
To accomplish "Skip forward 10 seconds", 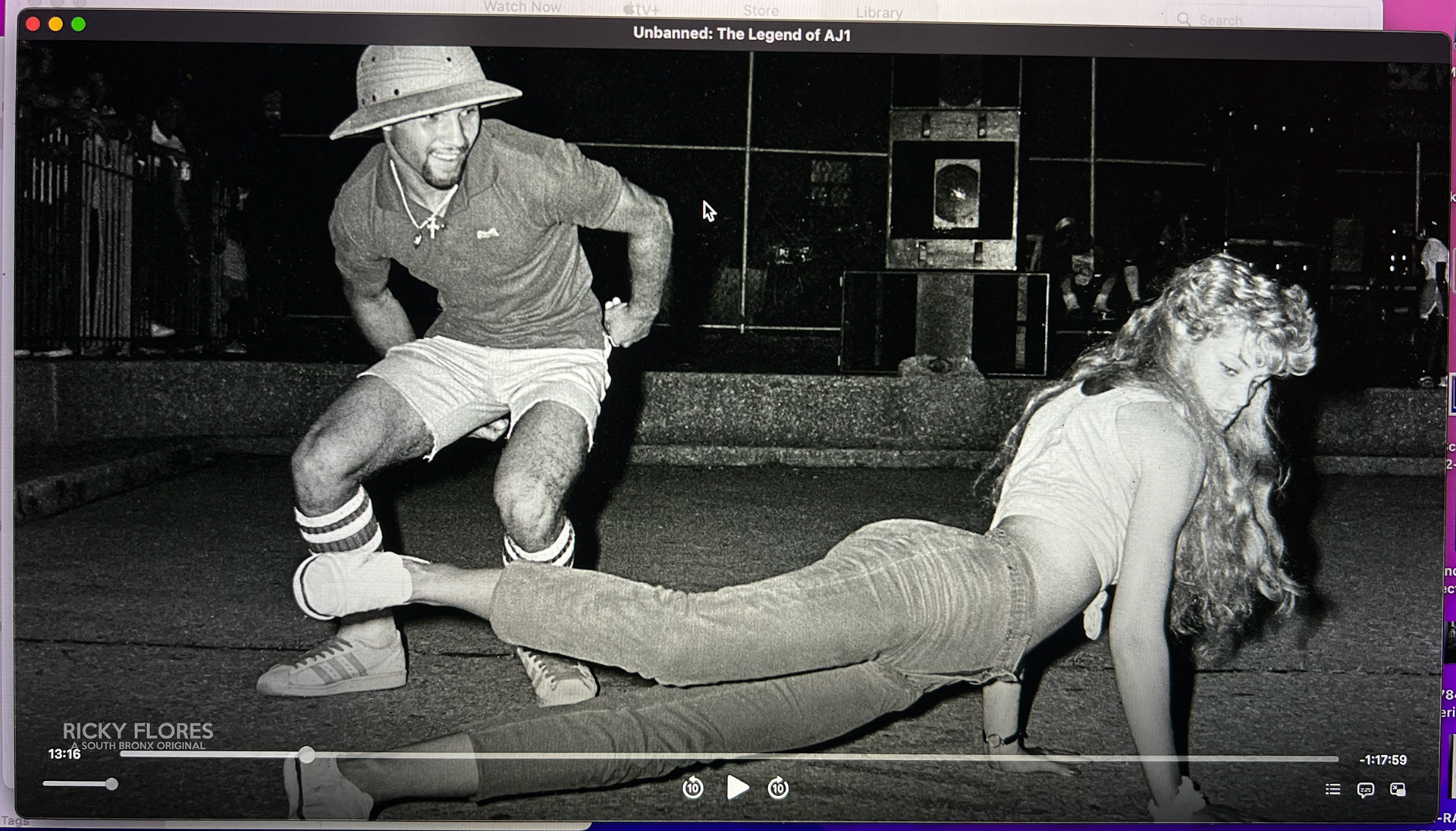I will (778, 789).
